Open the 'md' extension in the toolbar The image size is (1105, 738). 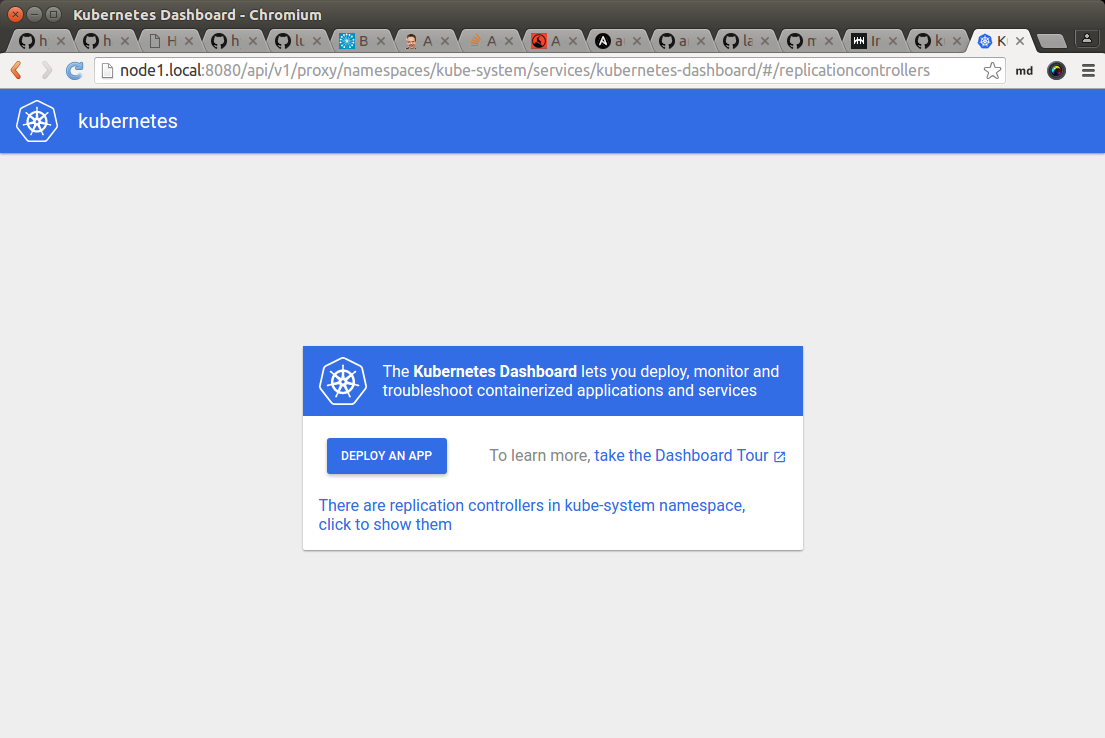1024,70
